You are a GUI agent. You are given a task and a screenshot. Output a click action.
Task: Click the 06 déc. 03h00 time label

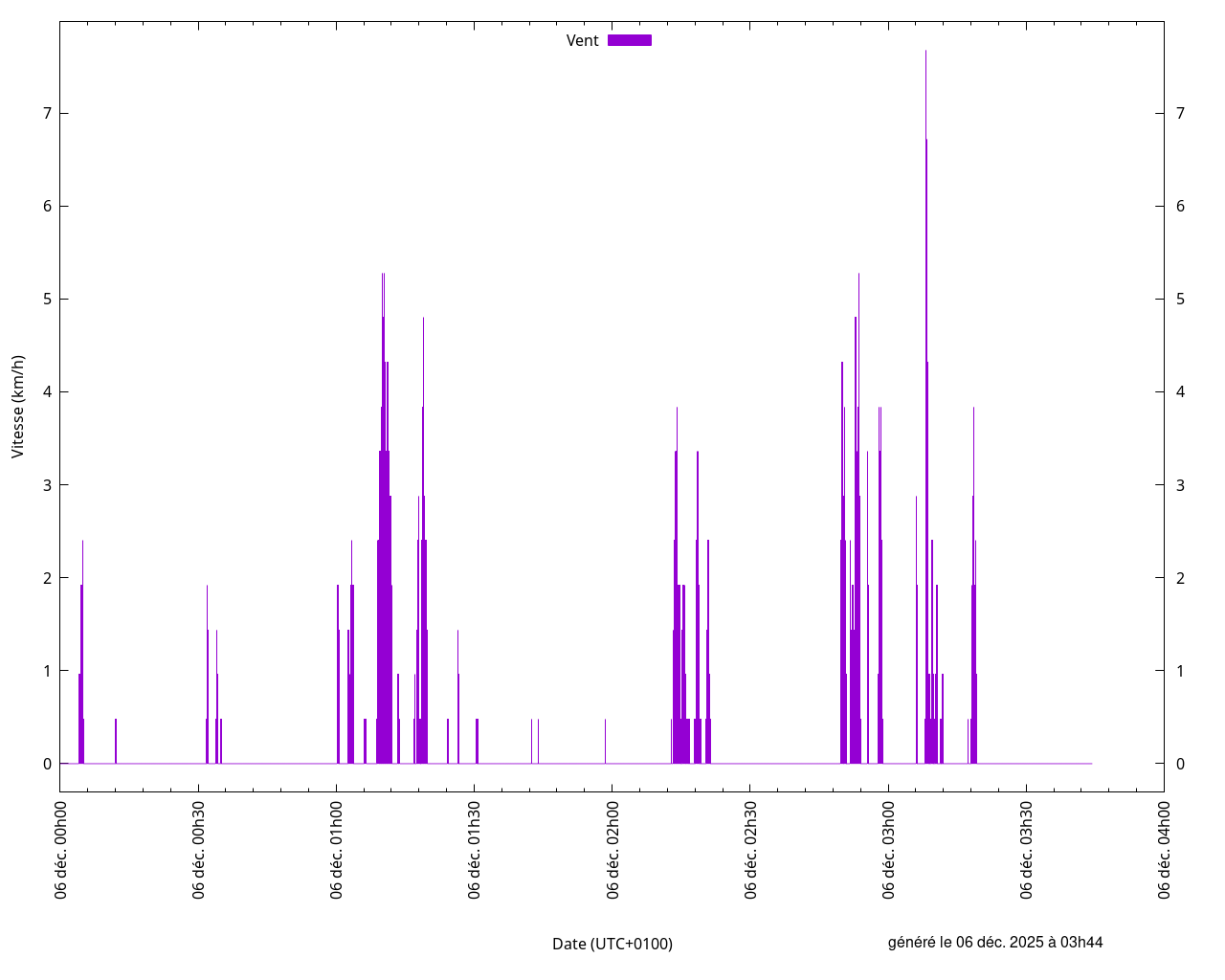tap(888, 850)
